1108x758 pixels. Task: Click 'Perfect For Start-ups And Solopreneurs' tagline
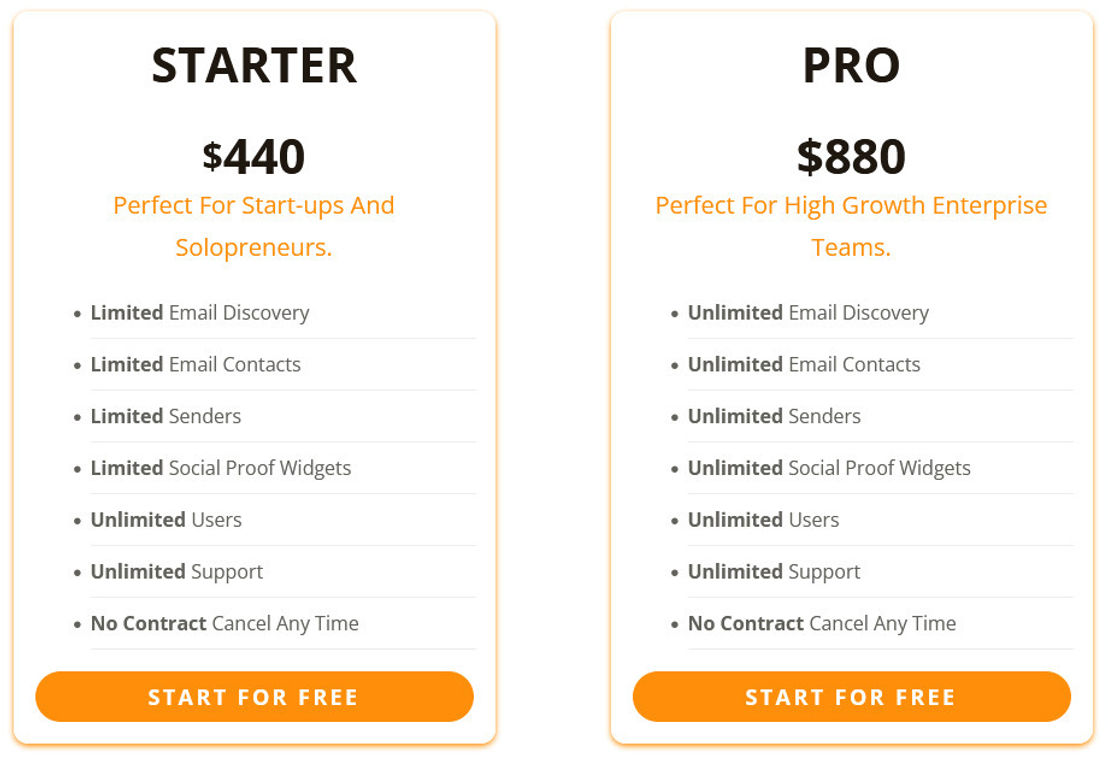click(254, 226)
